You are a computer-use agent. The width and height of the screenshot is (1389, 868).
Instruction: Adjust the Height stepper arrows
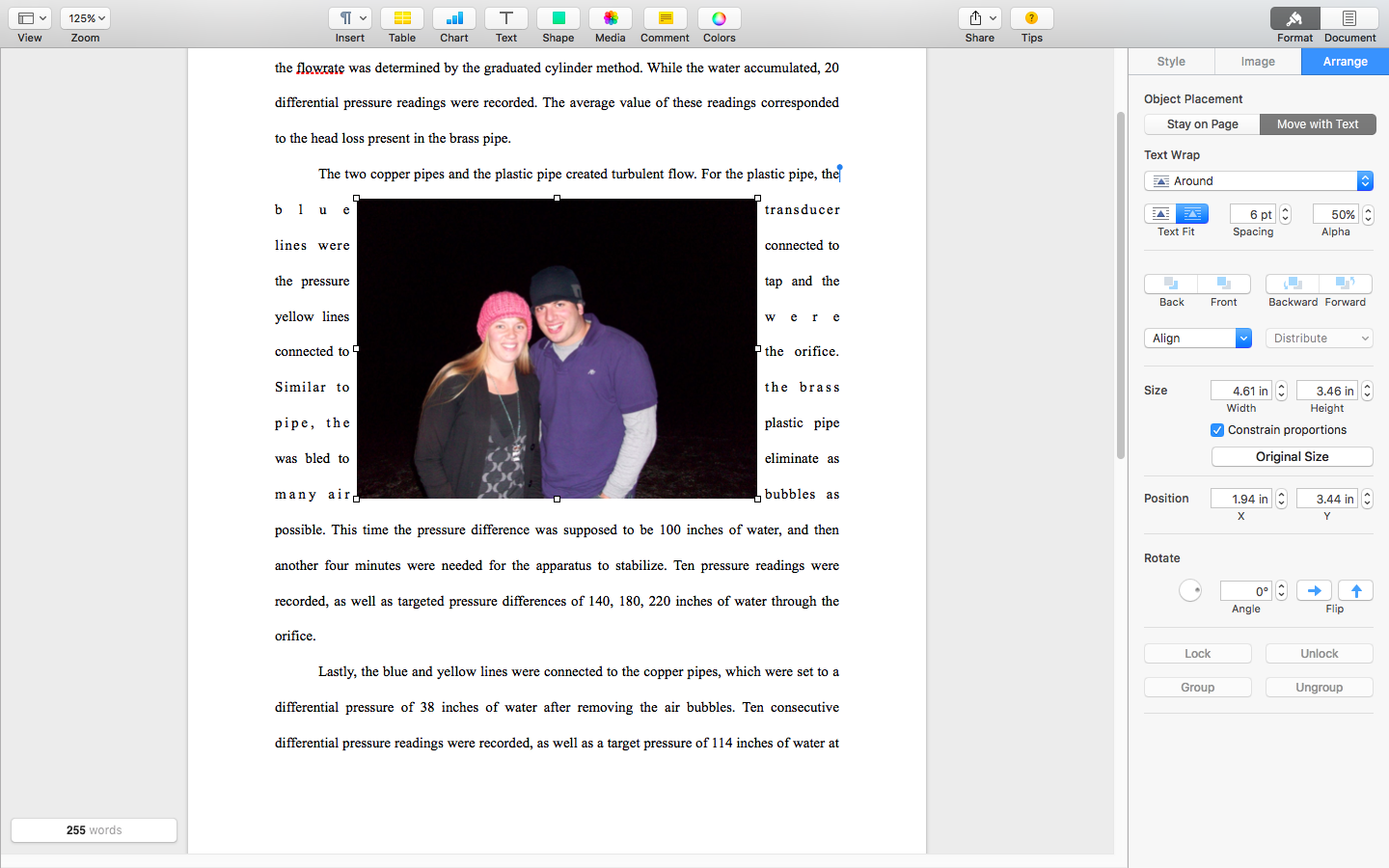point(1367,391)
